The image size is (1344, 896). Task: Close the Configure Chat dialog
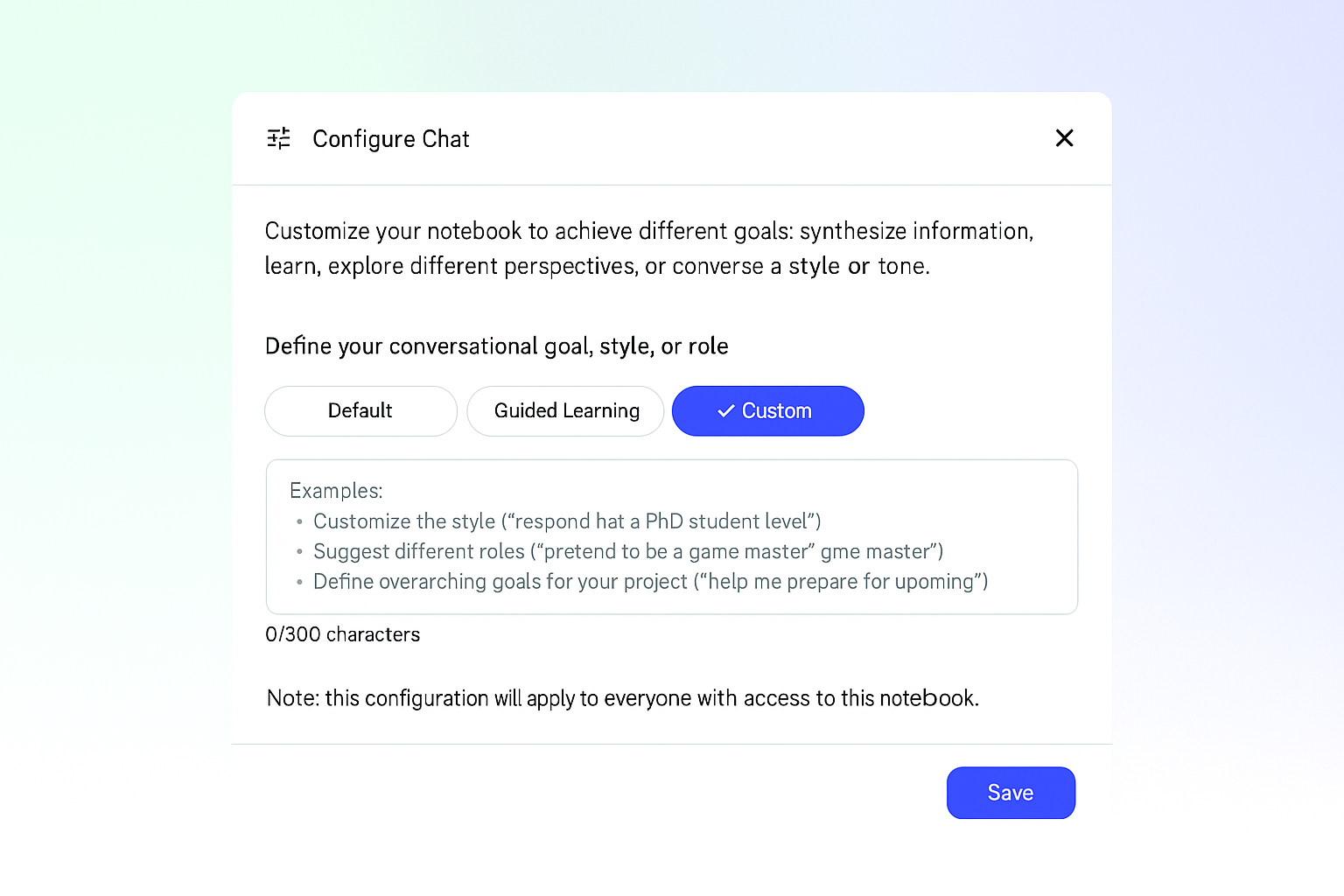[x=1064, y=138]
